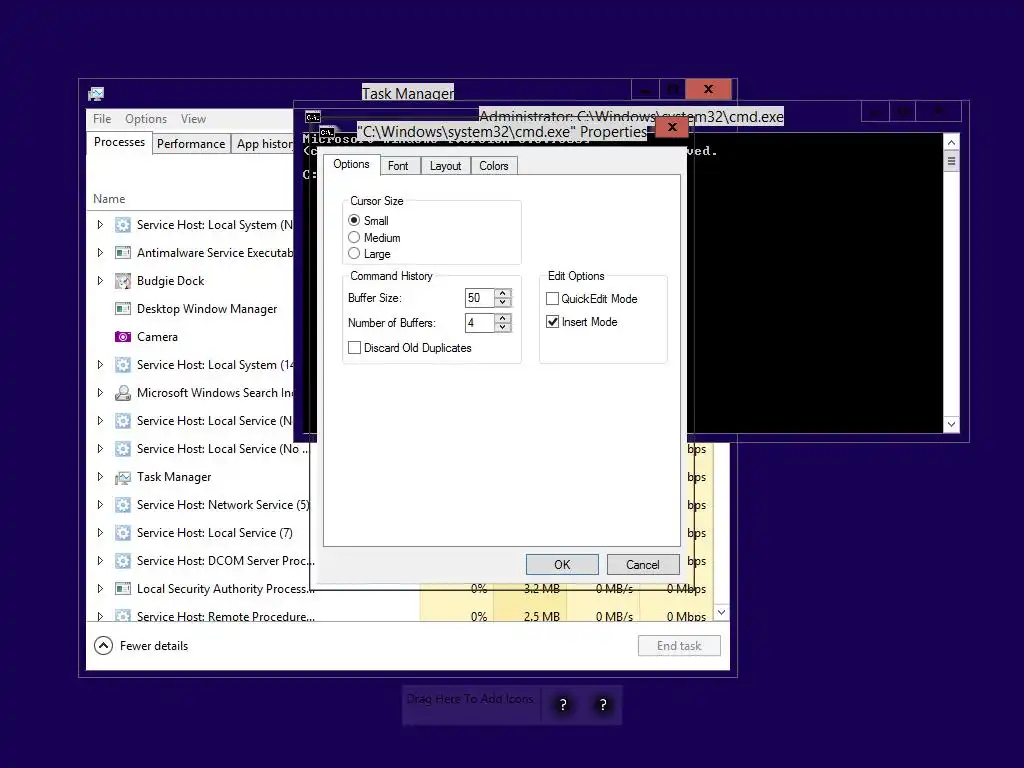Click the console window scroll up arrow
The width and height of the screenshot is (1024, 768).
pos(952,142)
